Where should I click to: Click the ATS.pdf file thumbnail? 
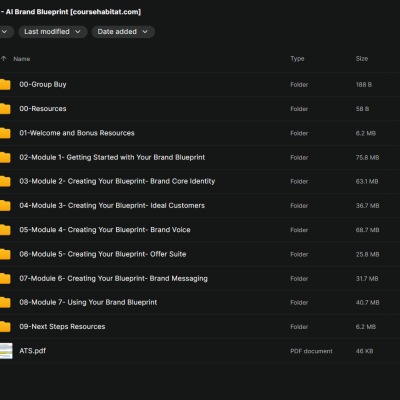coord(6,351)
